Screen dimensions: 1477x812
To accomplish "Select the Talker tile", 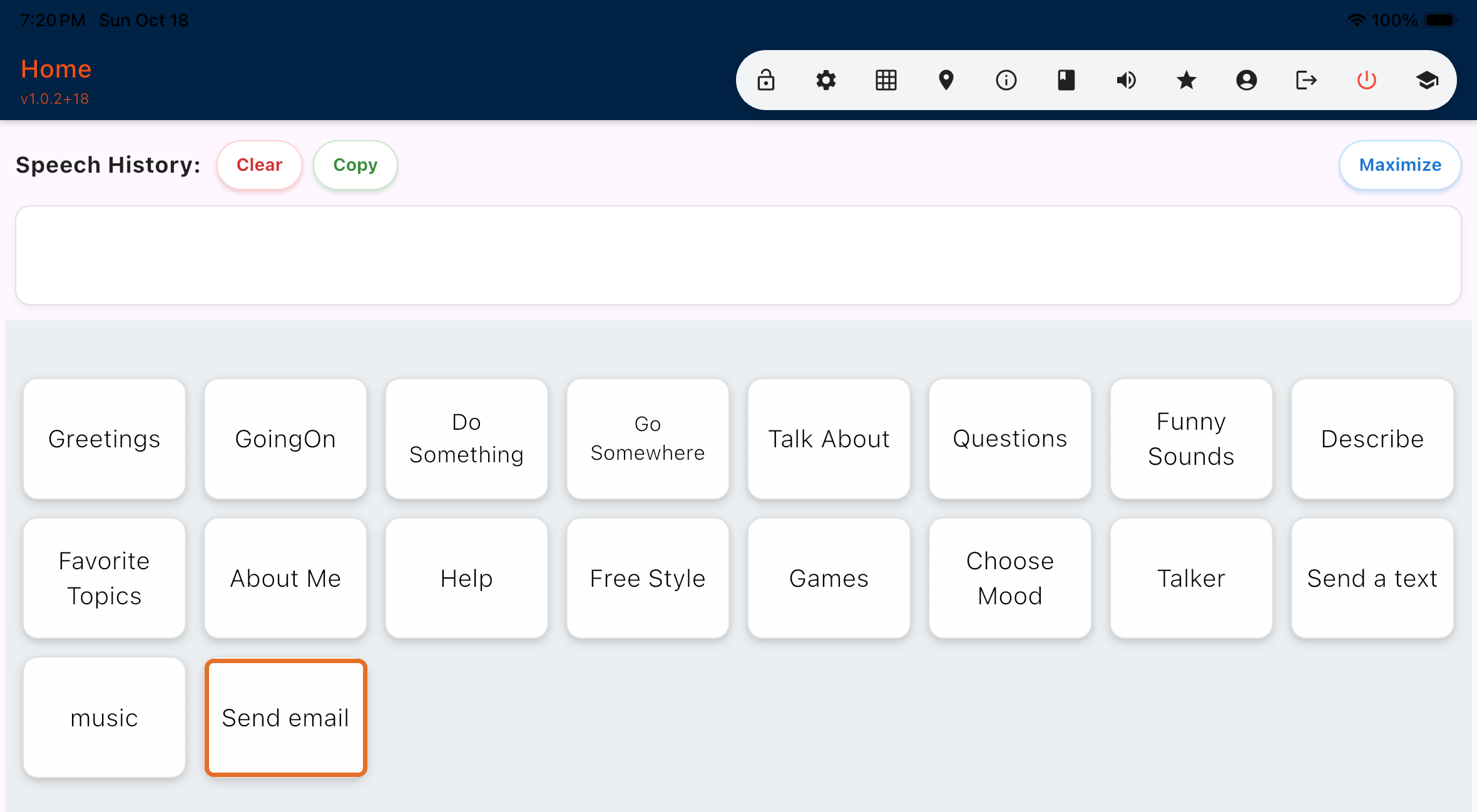I will tap(1192, 579).
